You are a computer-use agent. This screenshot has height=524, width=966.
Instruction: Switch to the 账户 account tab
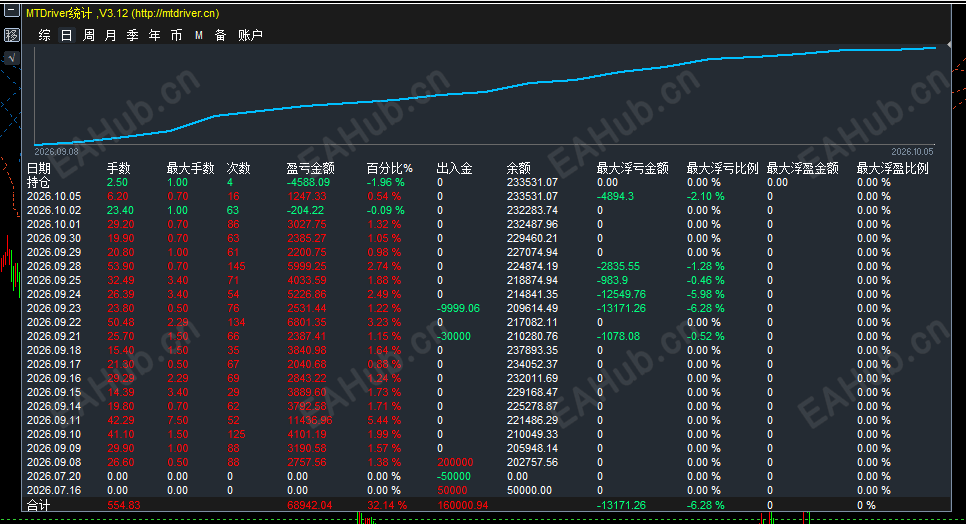click(250, 35)
